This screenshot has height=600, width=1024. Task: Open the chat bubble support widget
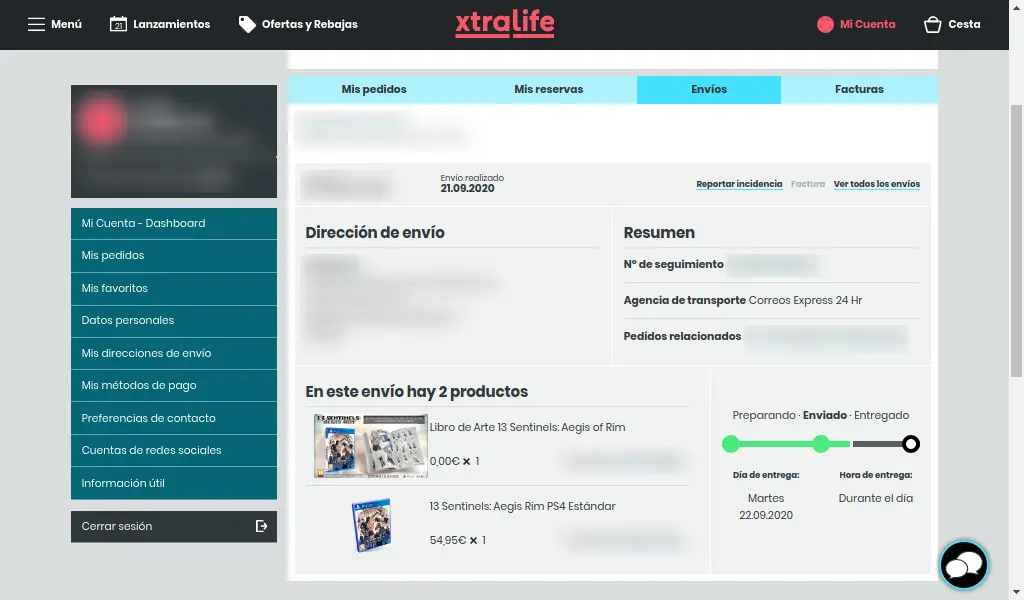point(964,565)
